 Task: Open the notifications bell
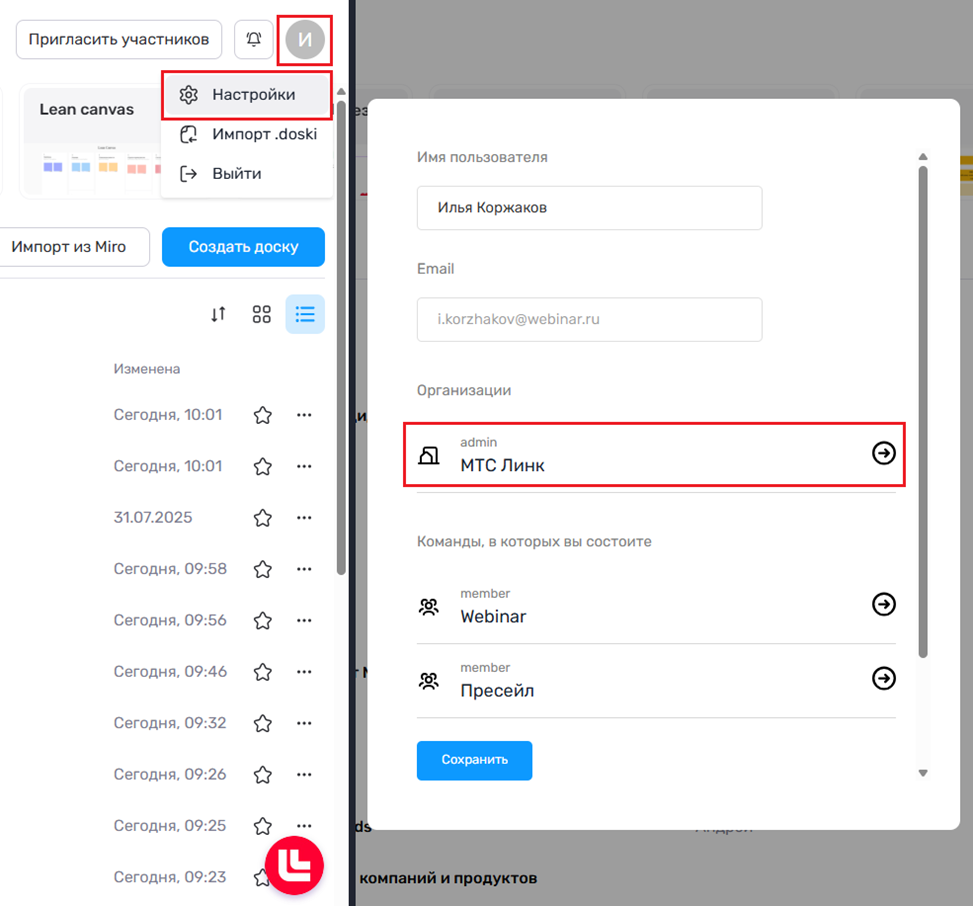254,40
